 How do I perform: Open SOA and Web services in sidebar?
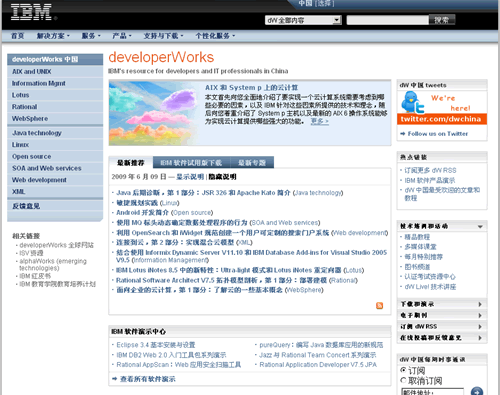(x=55, y=168)
